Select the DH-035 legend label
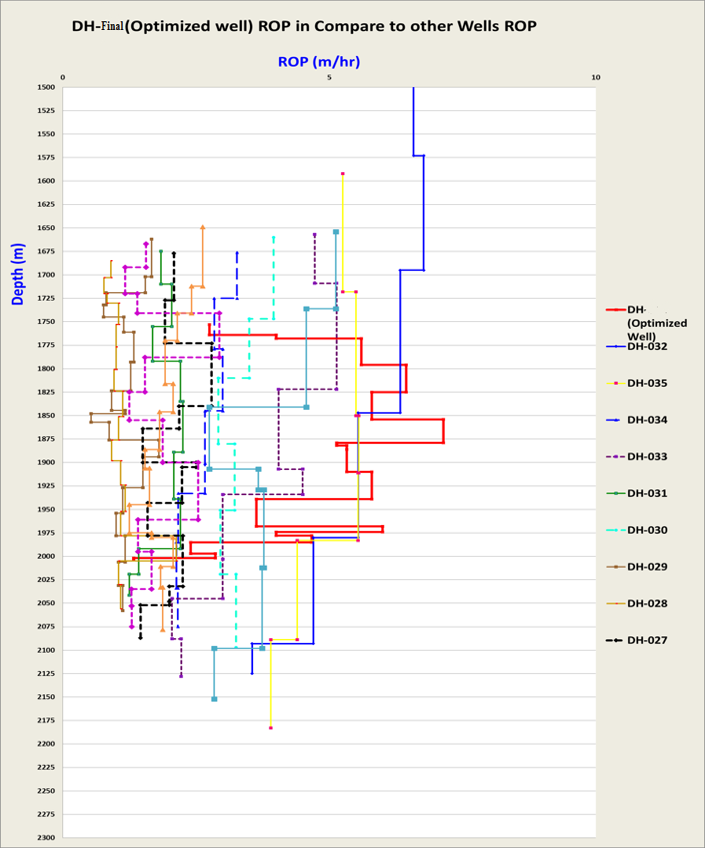705x848 pixels. pyautogui.click(x=647, y=384)
